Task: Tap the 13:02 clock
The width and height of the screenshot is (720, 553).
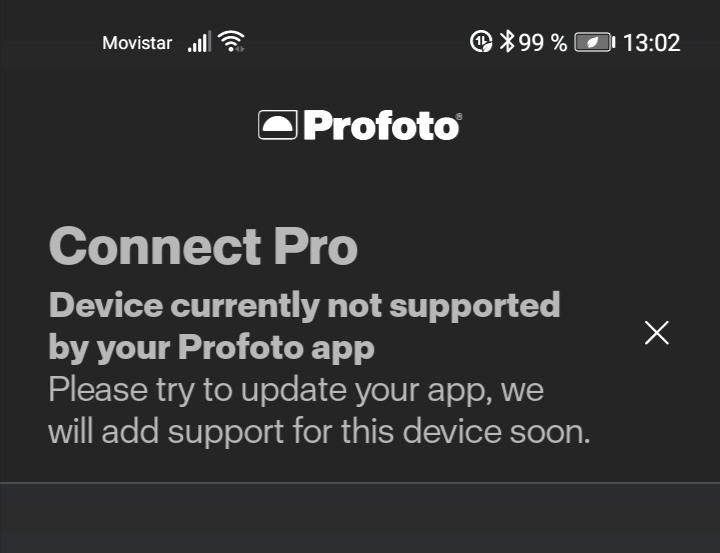Action: pyautogui.click(x=651, y=43)
